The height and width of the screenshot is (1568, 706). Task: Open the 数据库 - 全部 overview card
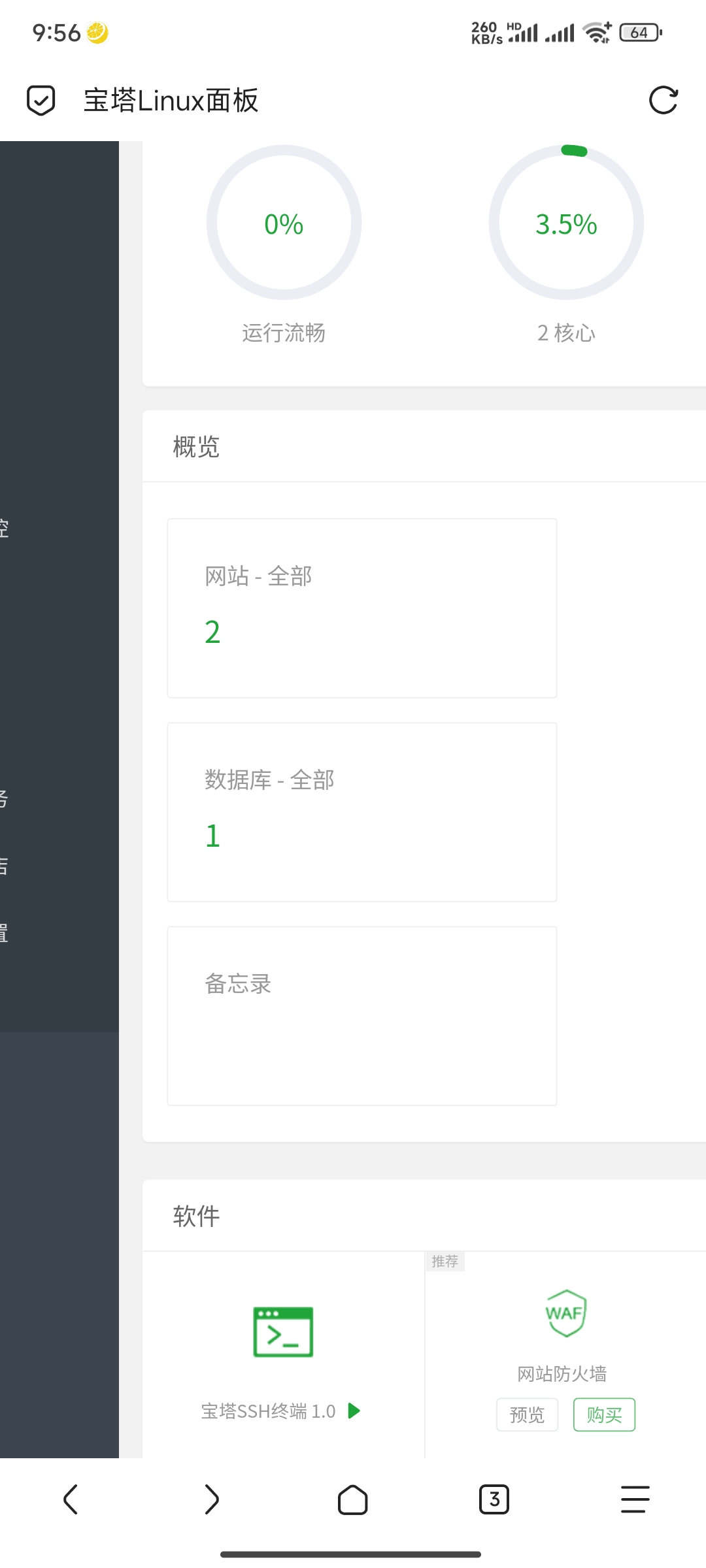pyautogui.click(x=362, y=812)
